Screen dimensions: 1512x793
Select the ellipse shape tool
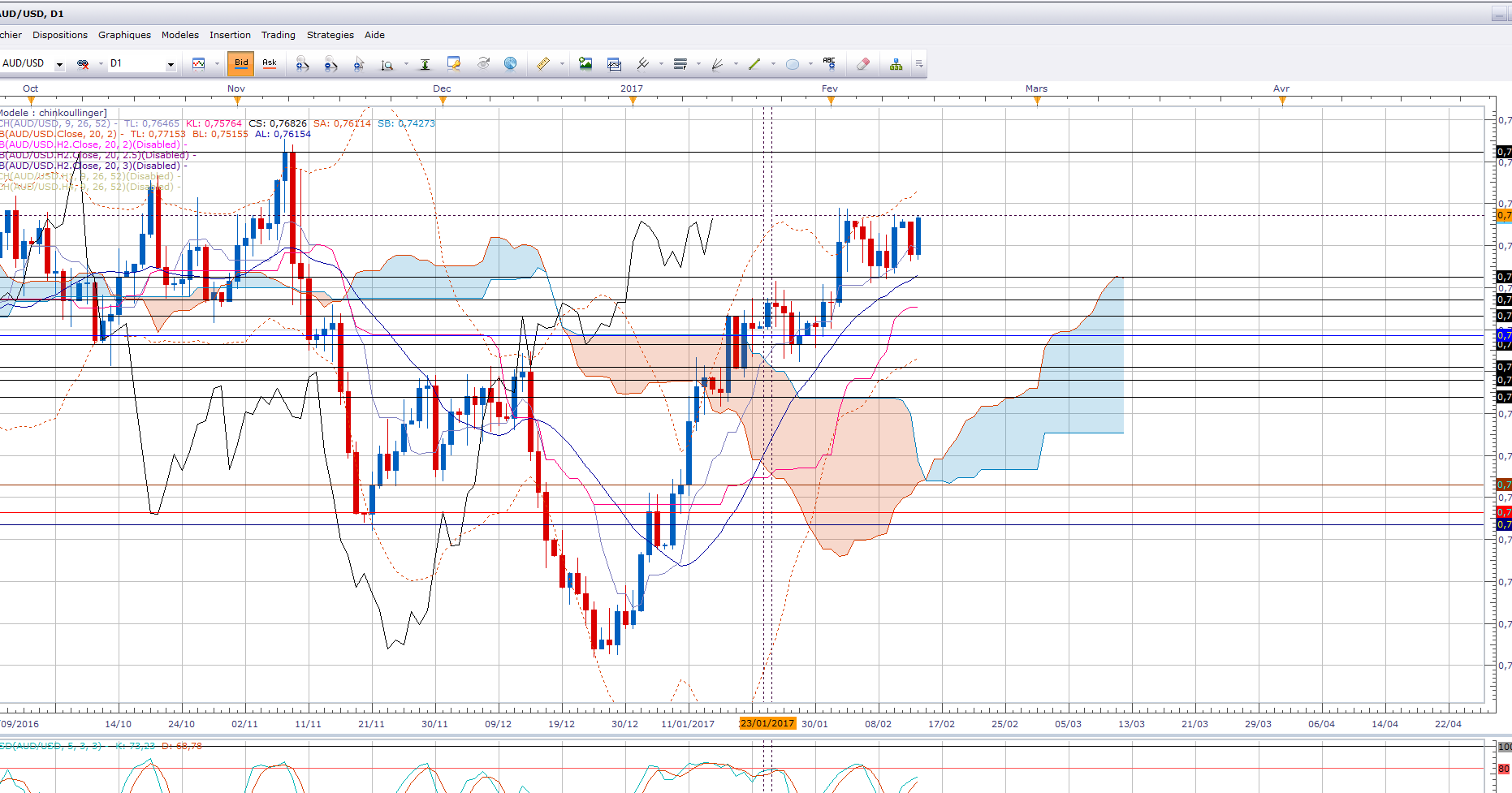point(793,63)
